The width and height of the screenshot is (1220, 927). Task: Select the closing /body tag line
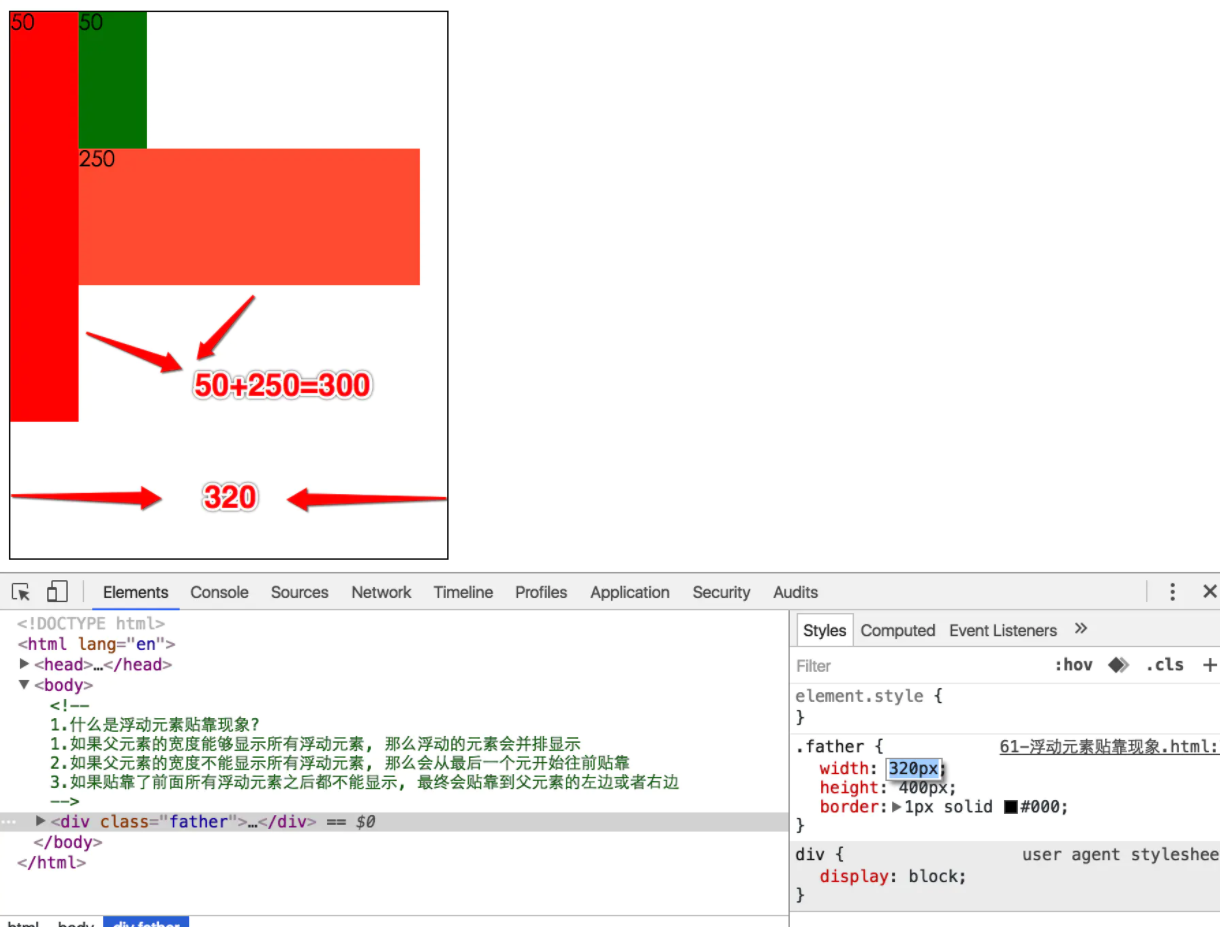68,842
